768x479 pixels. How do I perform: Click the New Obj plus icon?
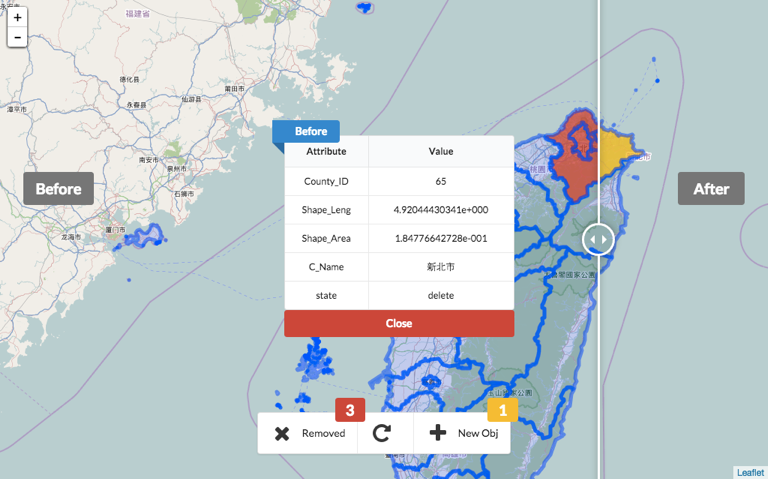[x=437, y=432]
